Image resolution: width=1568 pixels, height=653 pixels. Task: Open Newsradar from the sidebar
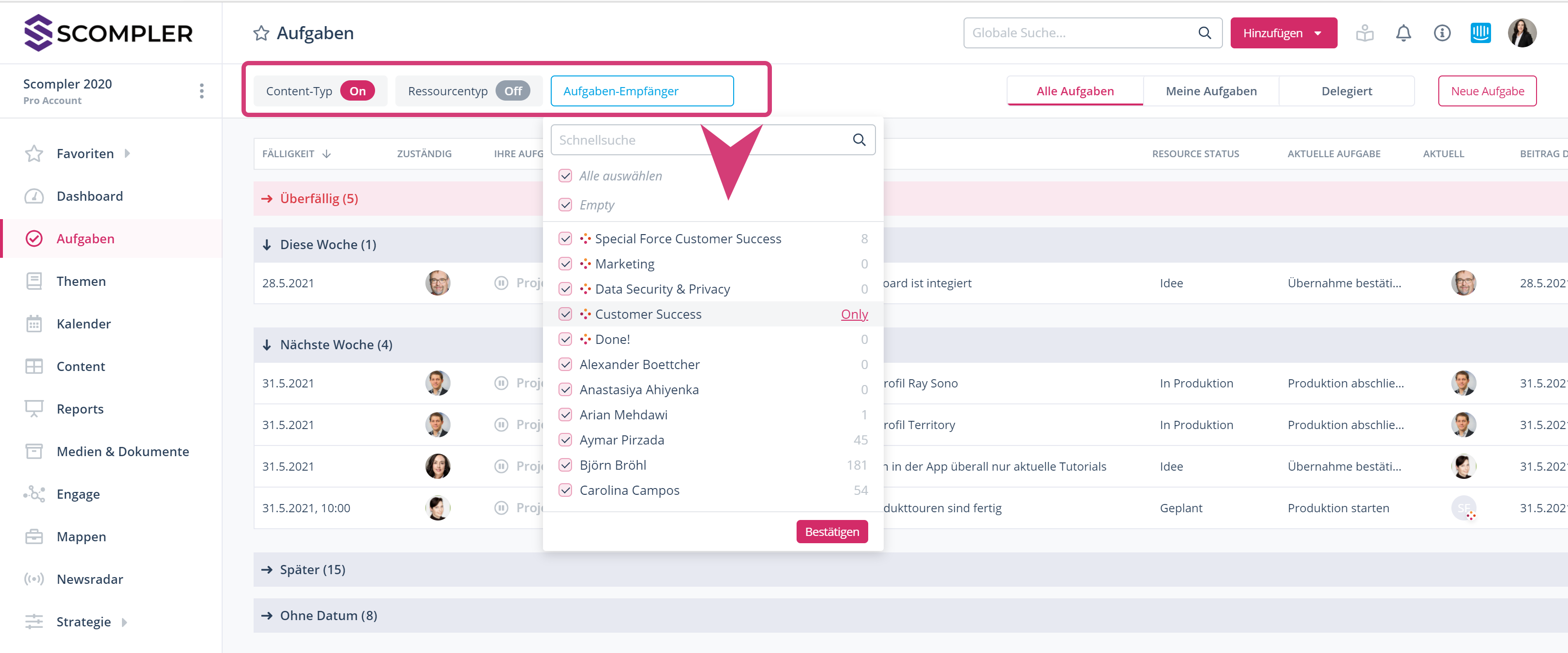(x=90, y=579)
